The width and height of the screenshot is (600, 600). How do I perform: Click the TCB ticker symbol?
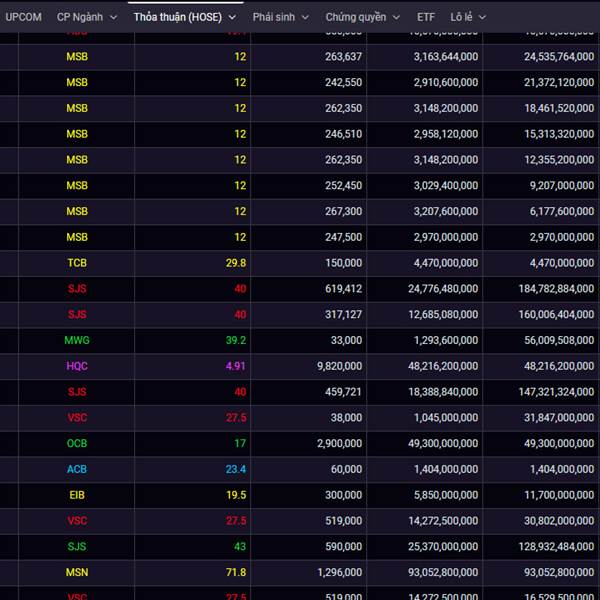77,263
